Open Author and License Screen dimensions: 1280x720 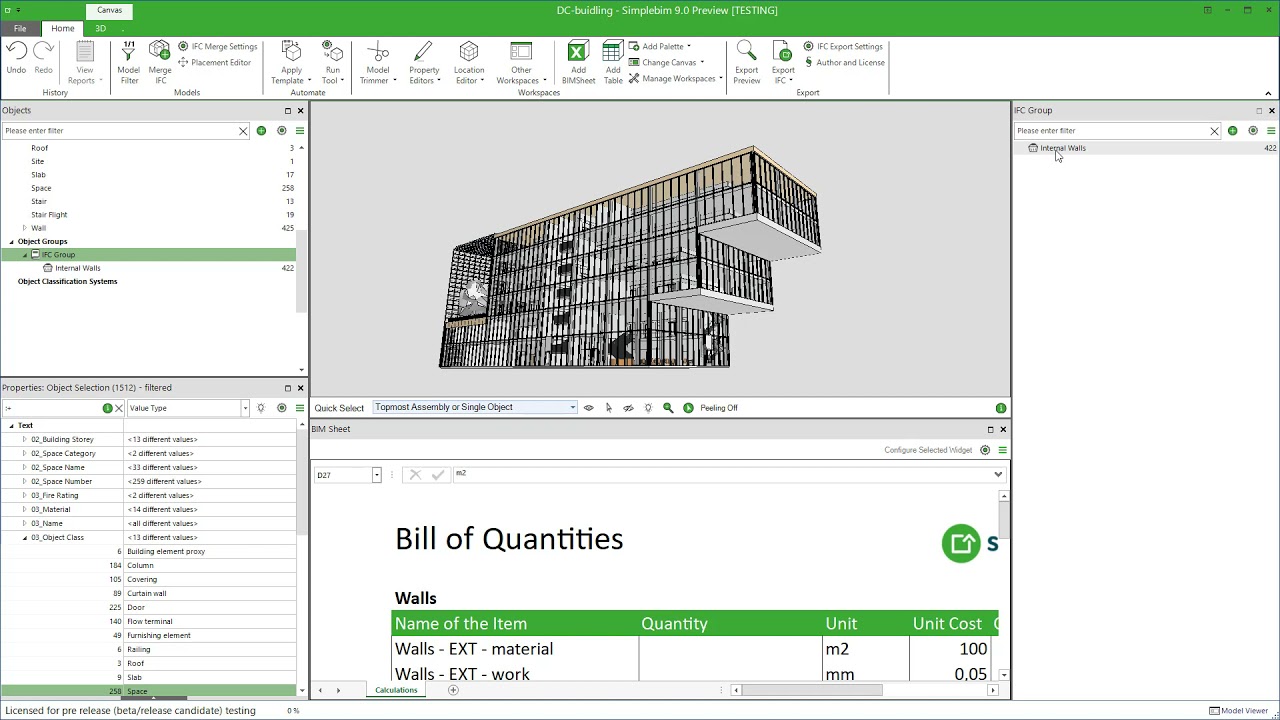coord(844,62)
